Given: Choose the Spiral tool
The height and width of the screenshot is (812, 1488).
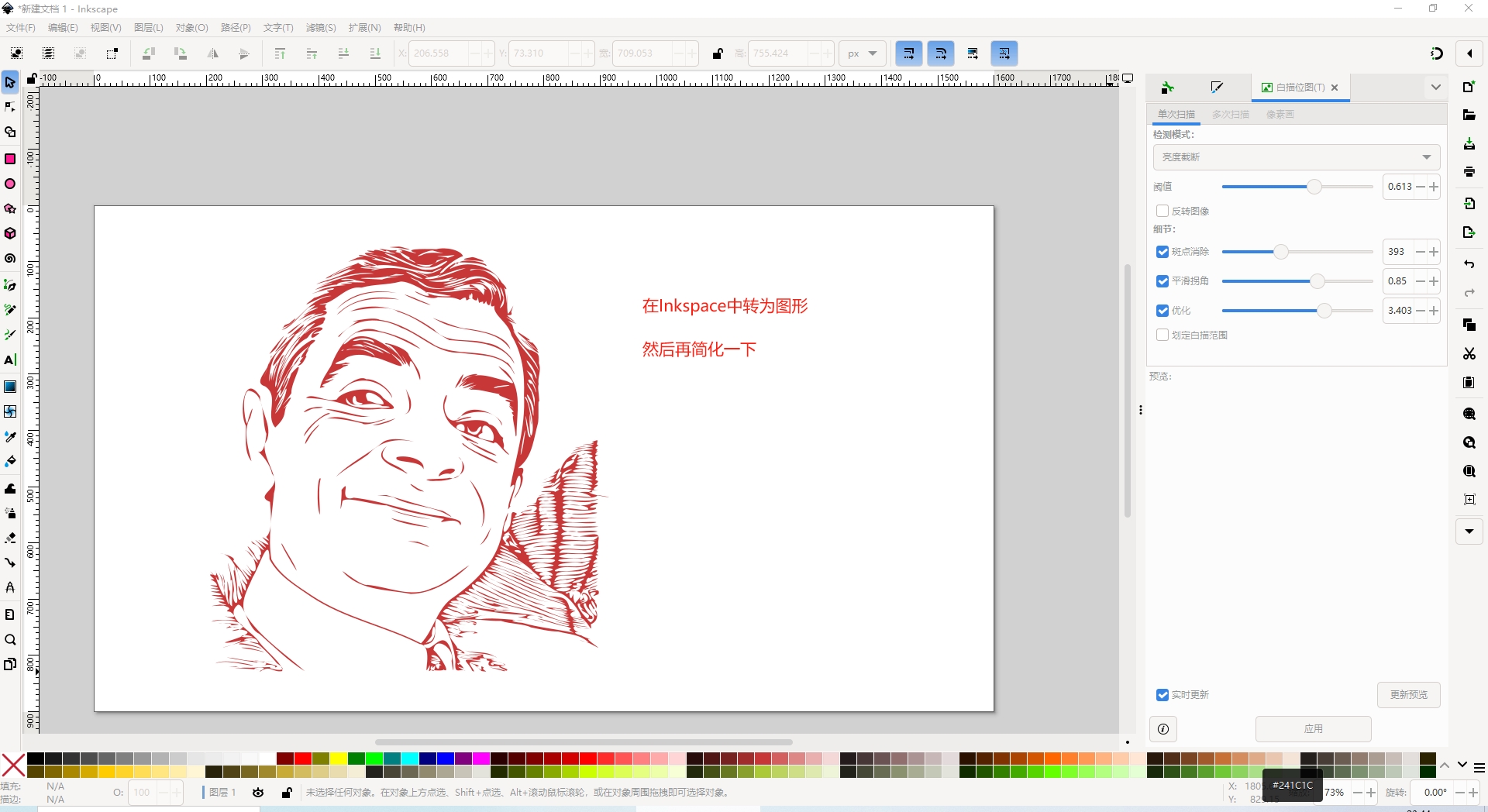Looking at the screenshot, I should pos(10,259).
